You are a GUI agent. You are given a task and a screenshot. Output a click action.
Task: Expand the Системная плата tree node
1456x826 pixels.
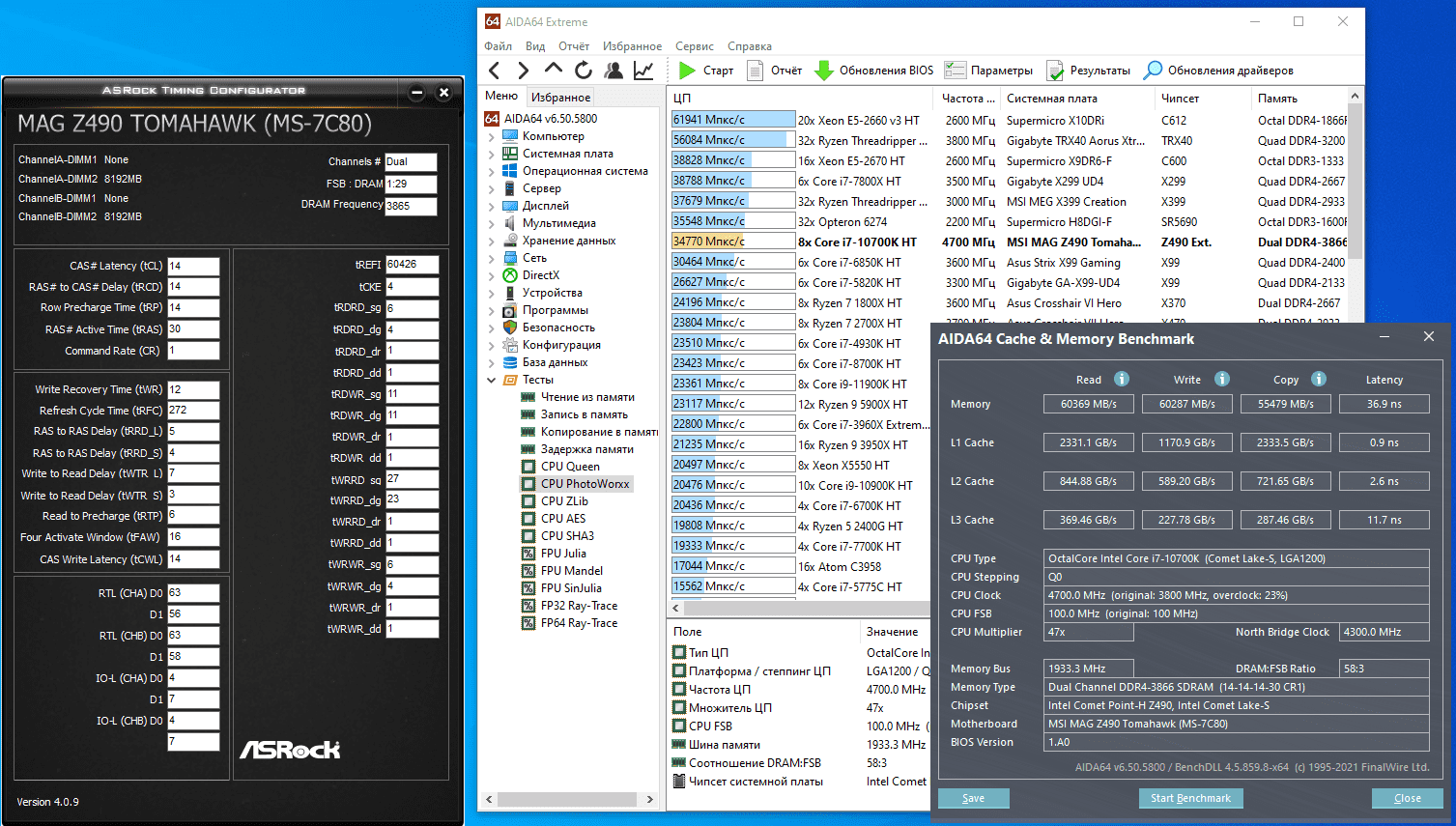[x=492, y=154]
